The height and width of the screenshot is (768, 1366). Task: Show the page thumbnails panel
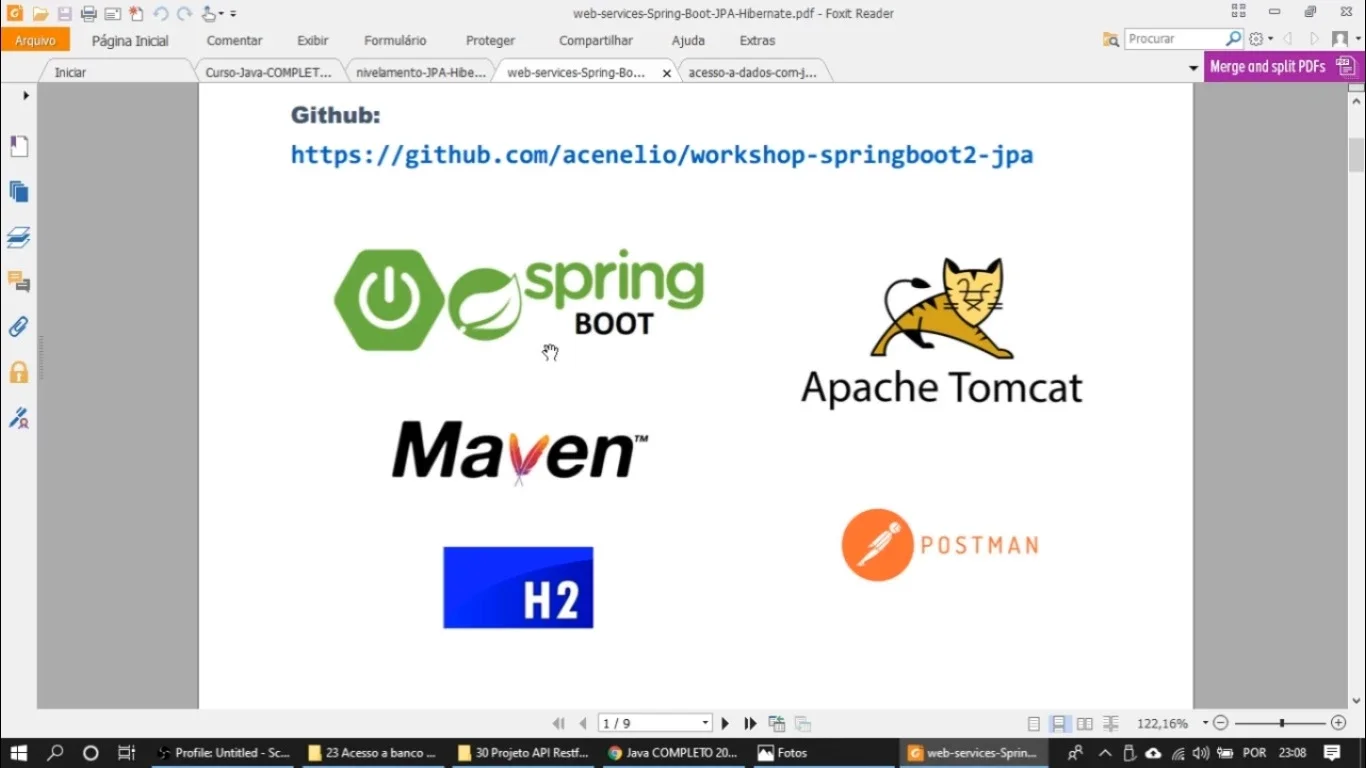point(19,192)
